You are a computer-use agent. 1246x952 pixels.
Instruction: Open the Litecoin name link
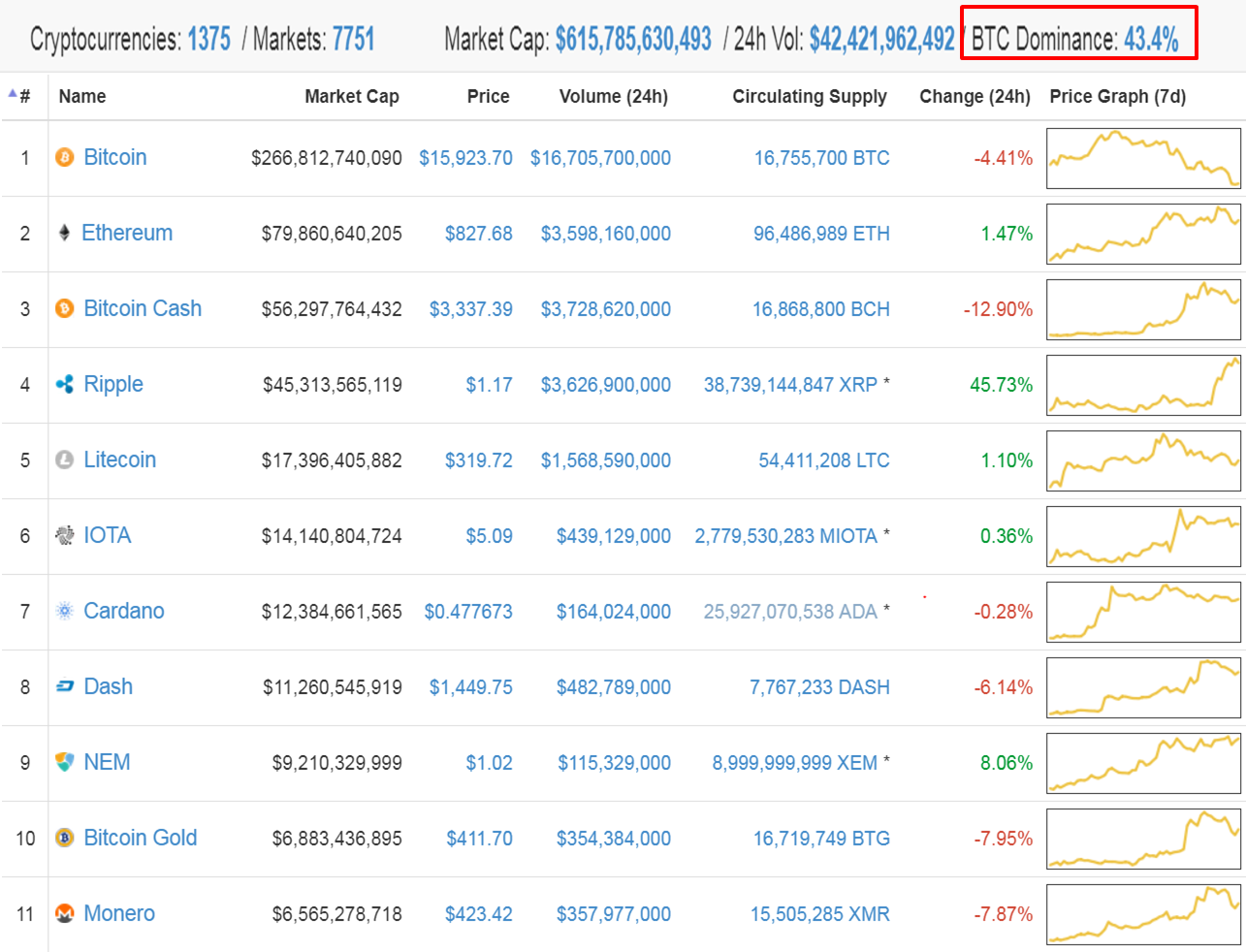(120, 460)
